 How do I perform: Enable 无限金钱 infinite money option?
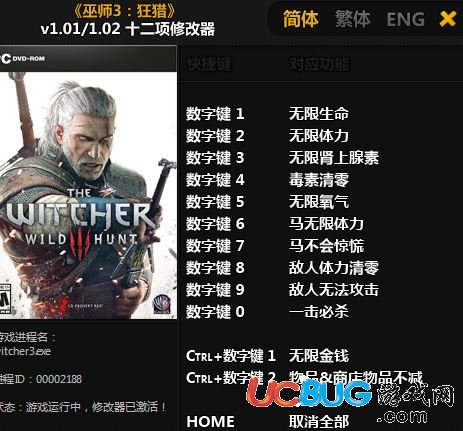pos(319,356)
